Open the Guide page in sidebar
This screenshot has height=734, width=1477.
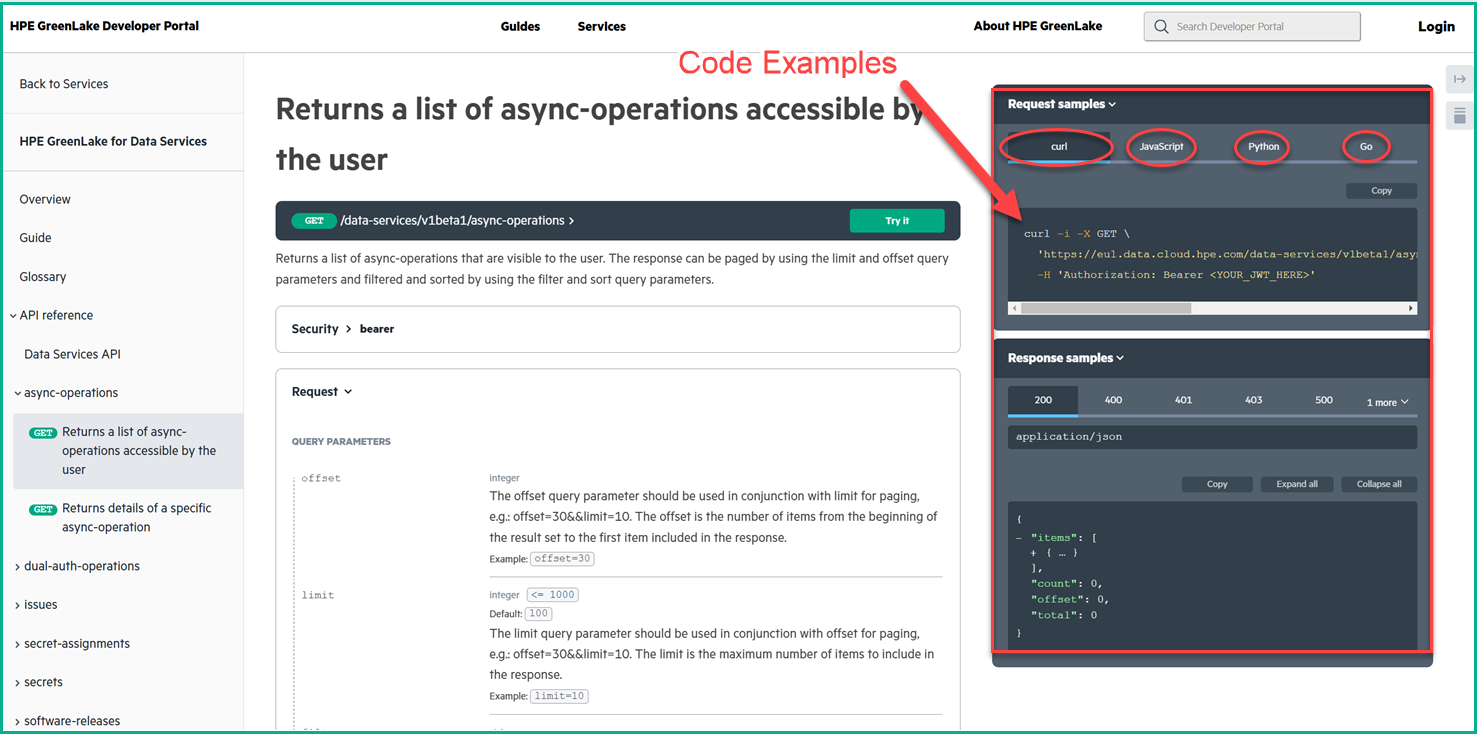[35, 238]
